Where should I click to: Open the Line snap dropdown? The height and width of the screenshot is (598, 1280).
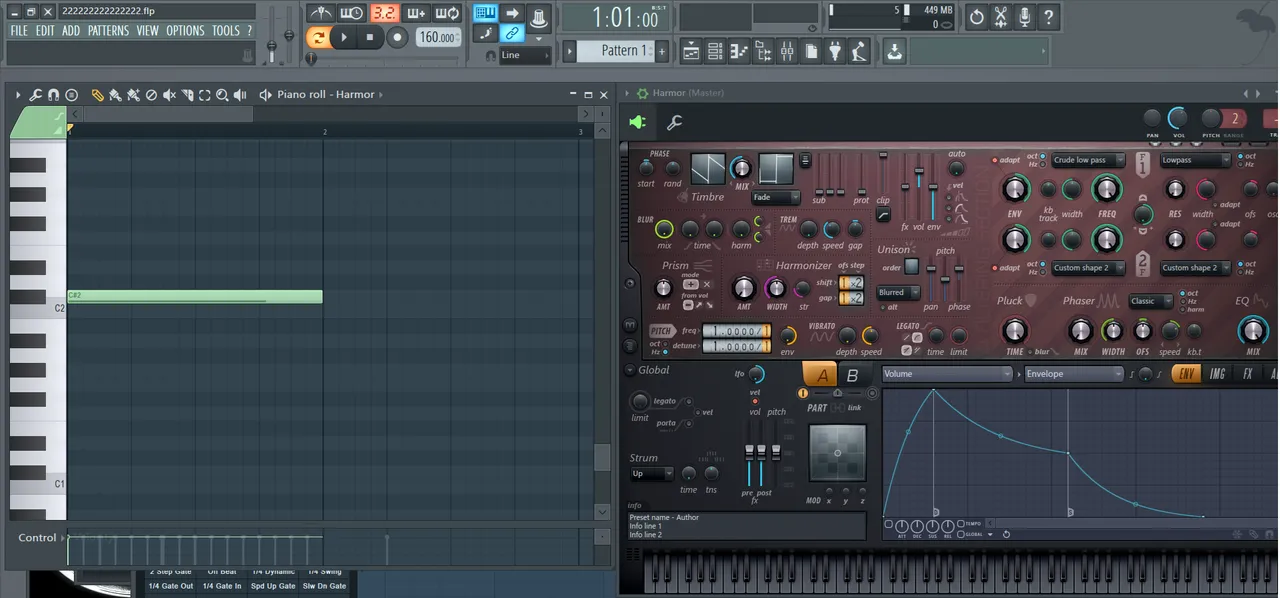[524, 55]
